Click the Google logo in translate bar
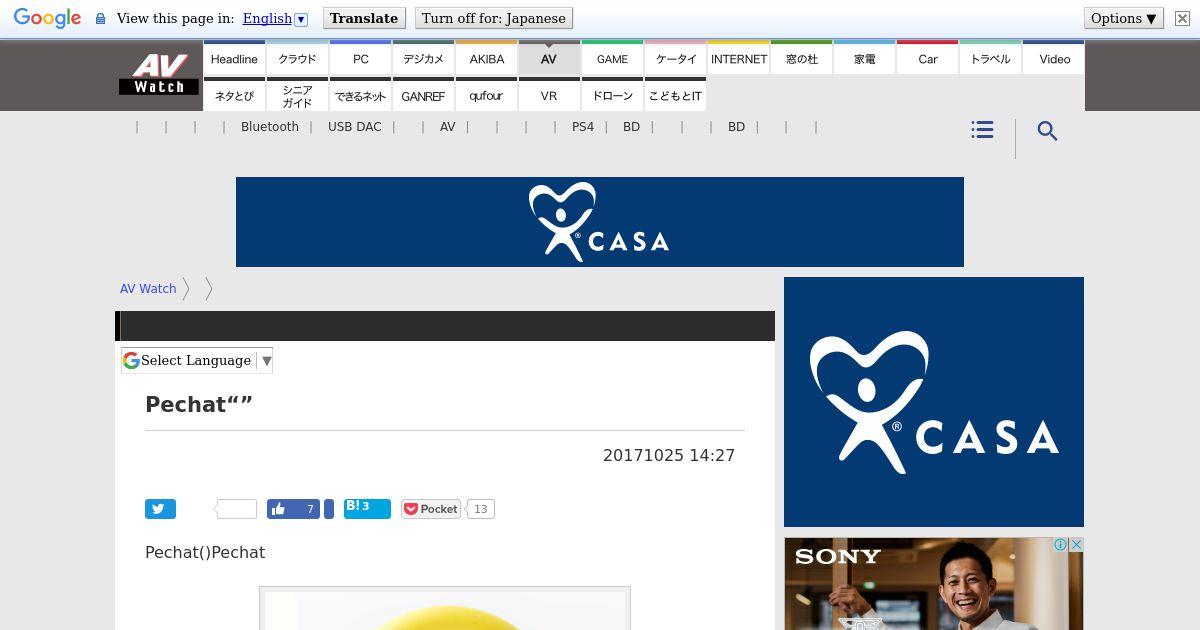This screenshot has width=1200, height=630. coord(47,18)
